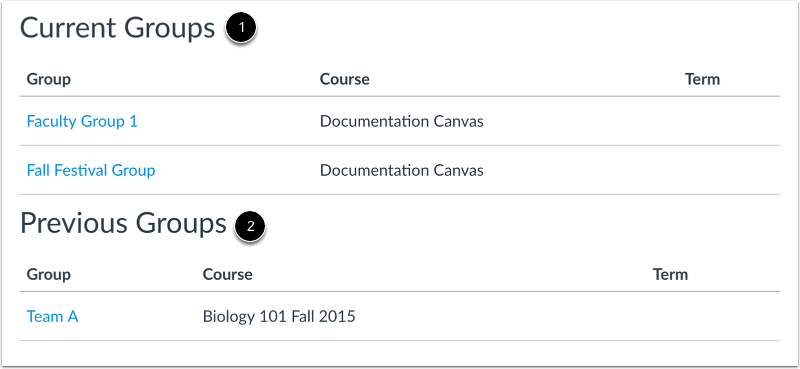Open the Fall Festival Group link
Viewport: 800px width, 369px height.
[91, 170]
